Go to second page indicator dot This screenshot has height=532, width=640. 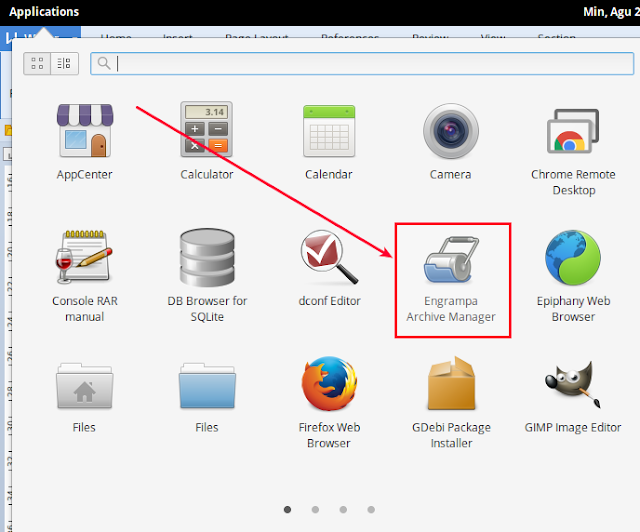click(315, 509)
